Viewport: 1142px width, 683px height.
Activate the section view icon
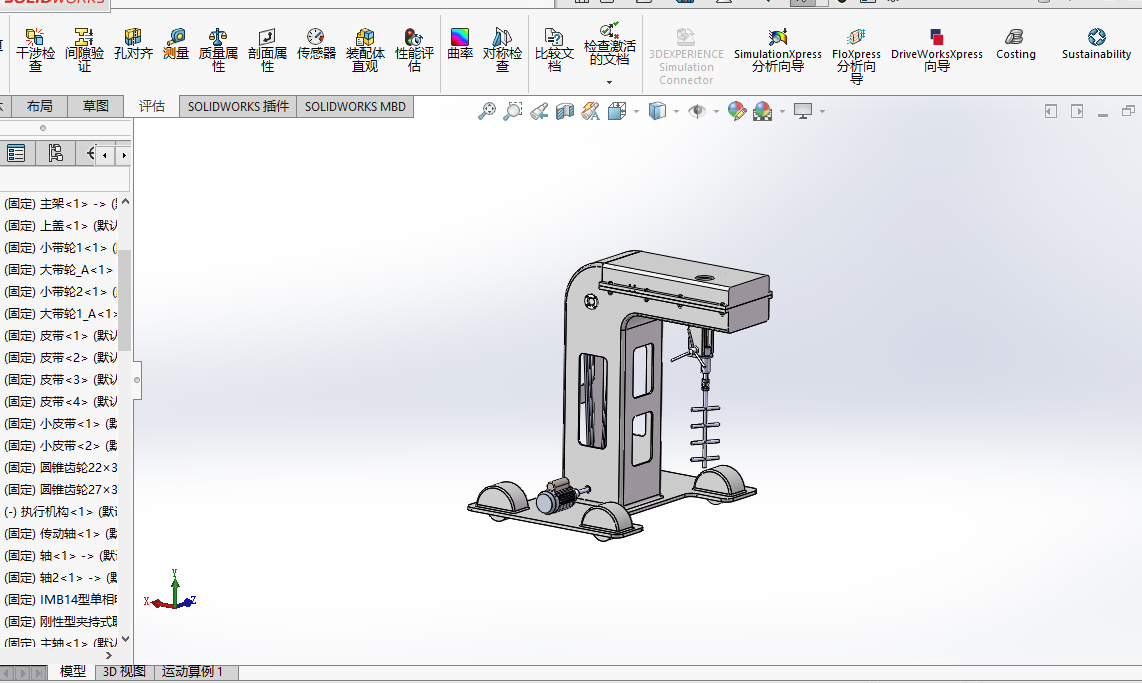pos(565,111)
